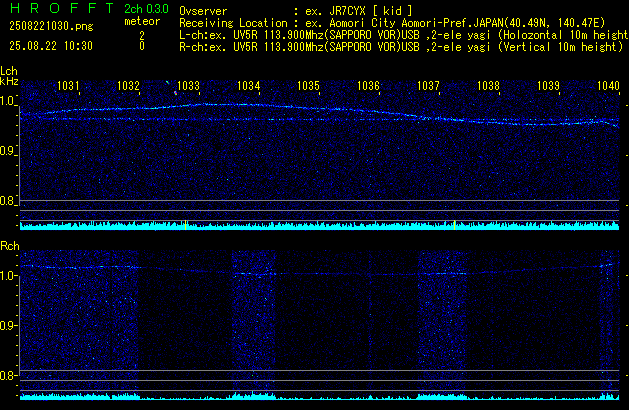Click the HROFFT title text
Screen dimensions: 629x410
[61, 8]
